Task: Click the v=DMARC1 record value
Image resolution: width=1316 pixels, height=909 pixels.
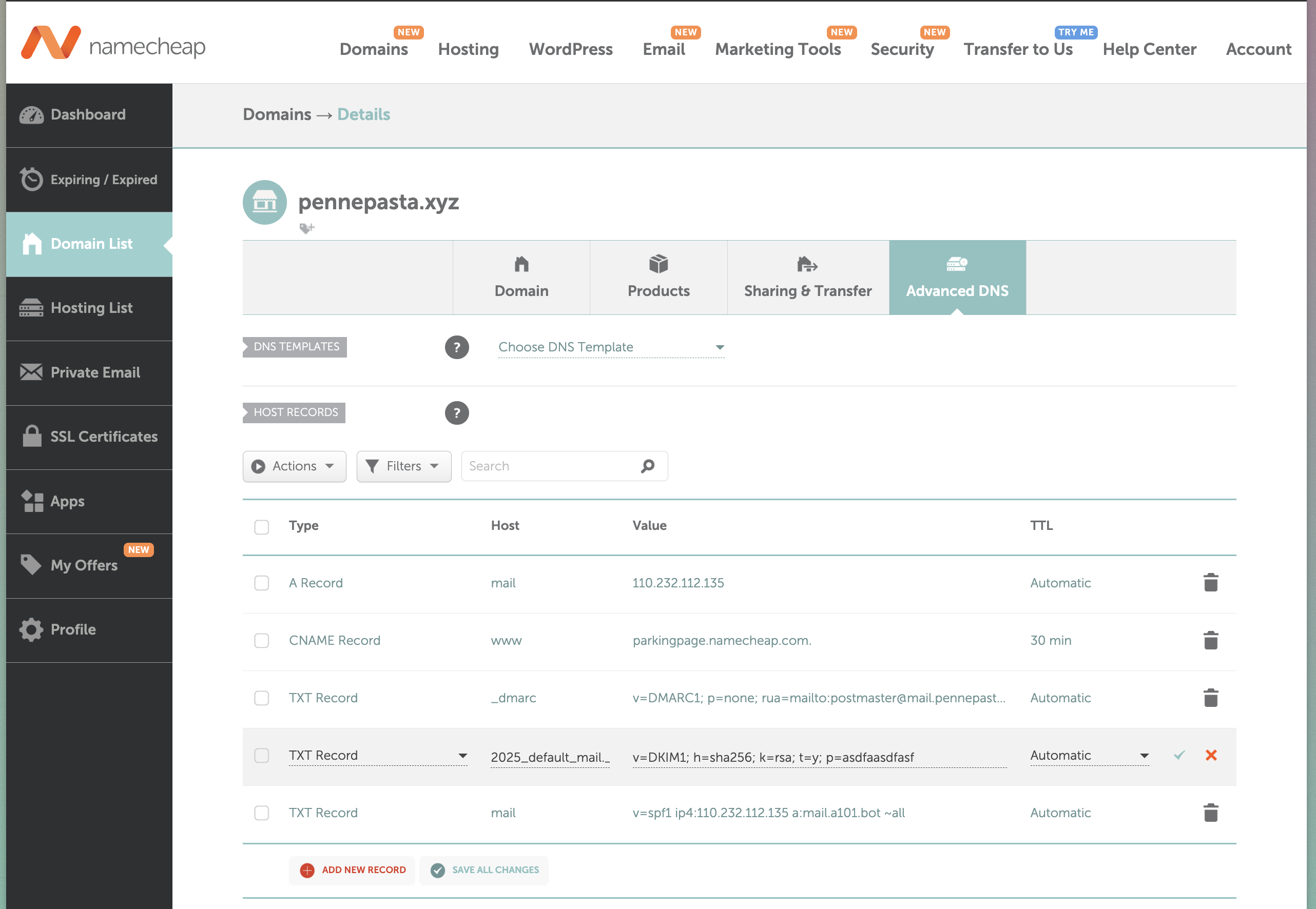Action: point(819,698)
